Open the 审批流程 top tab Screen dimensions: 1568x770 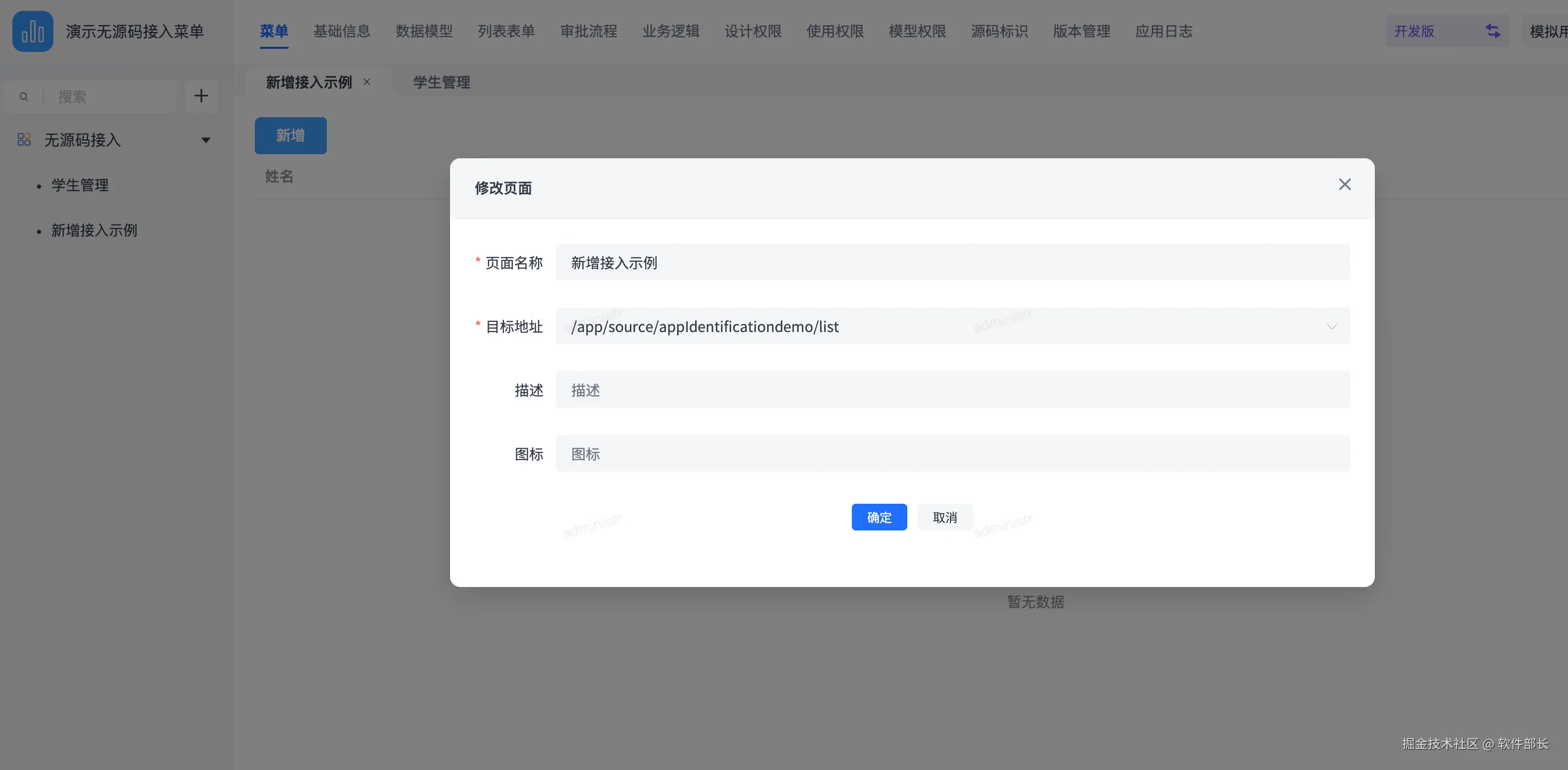pos(588,31)
